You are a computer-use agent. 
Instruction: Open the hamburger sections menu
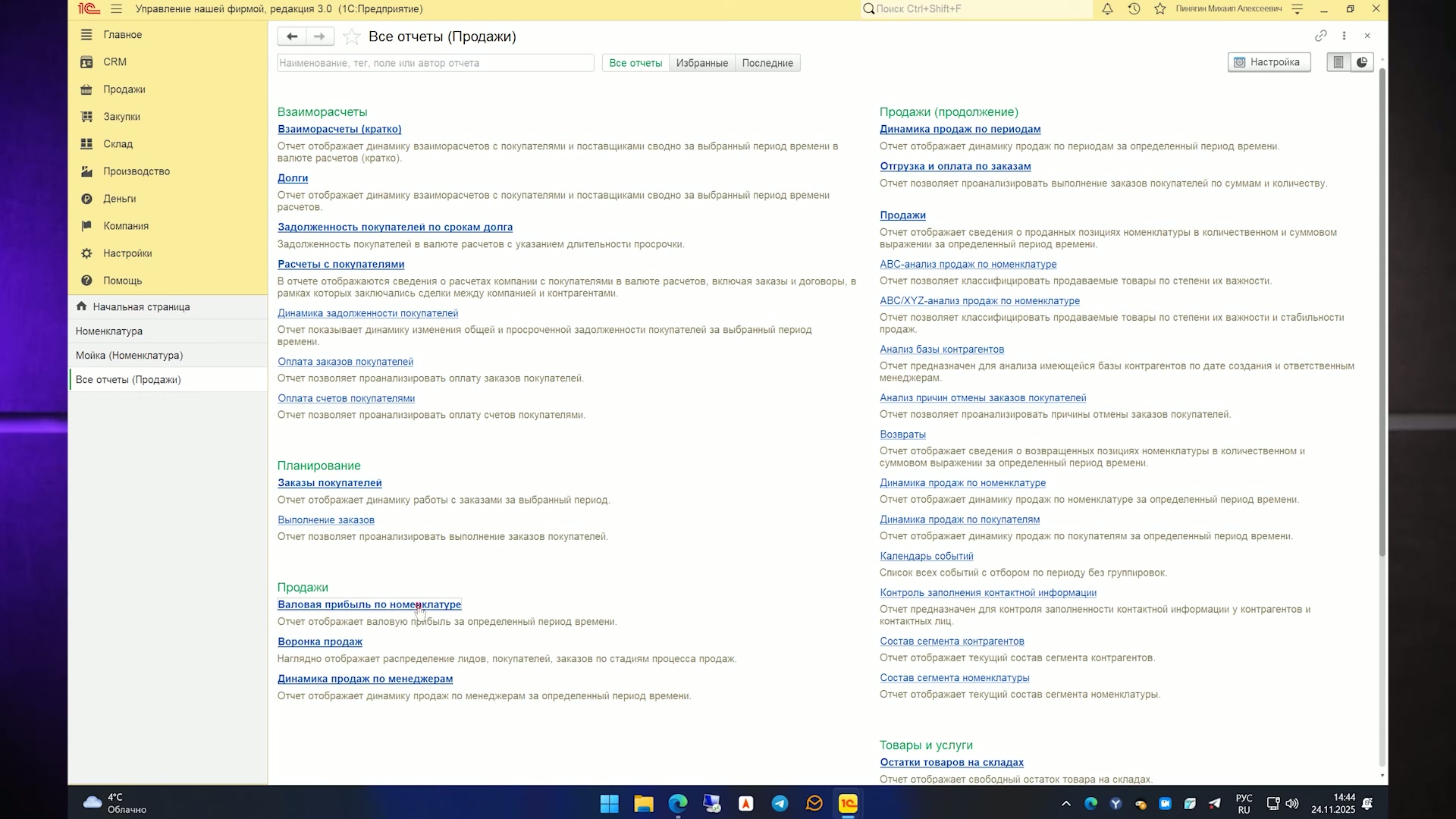[116, 9]
